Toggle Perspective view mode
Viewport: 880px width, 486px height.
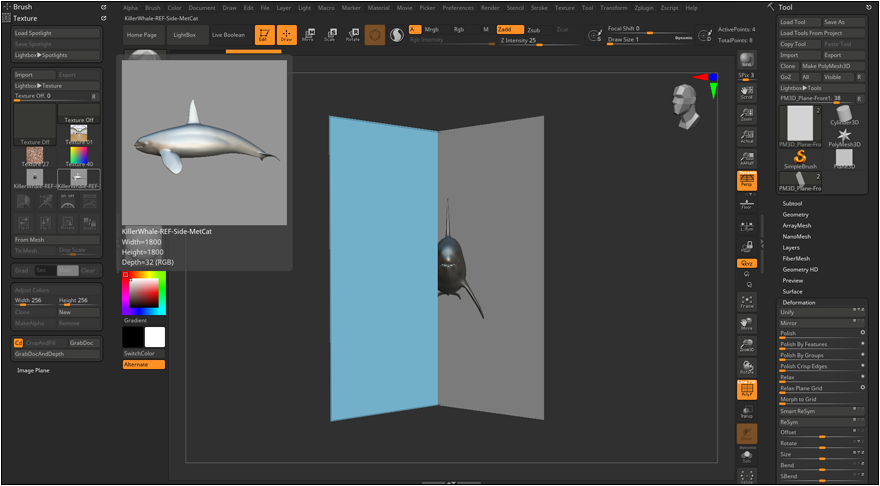(x=747, y=181)
